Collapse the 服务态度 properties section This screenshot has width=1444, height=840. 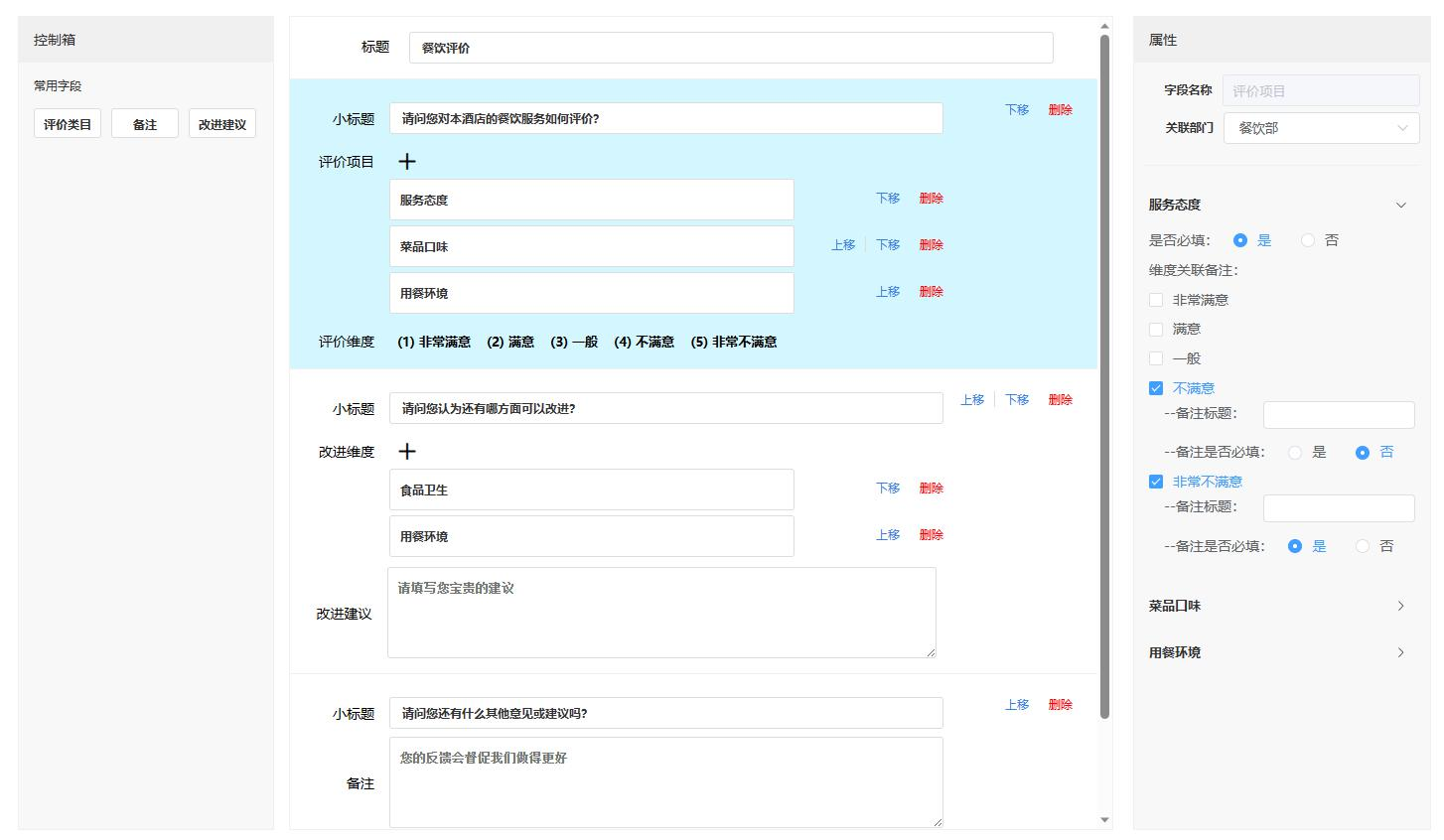pos(1400,206)
